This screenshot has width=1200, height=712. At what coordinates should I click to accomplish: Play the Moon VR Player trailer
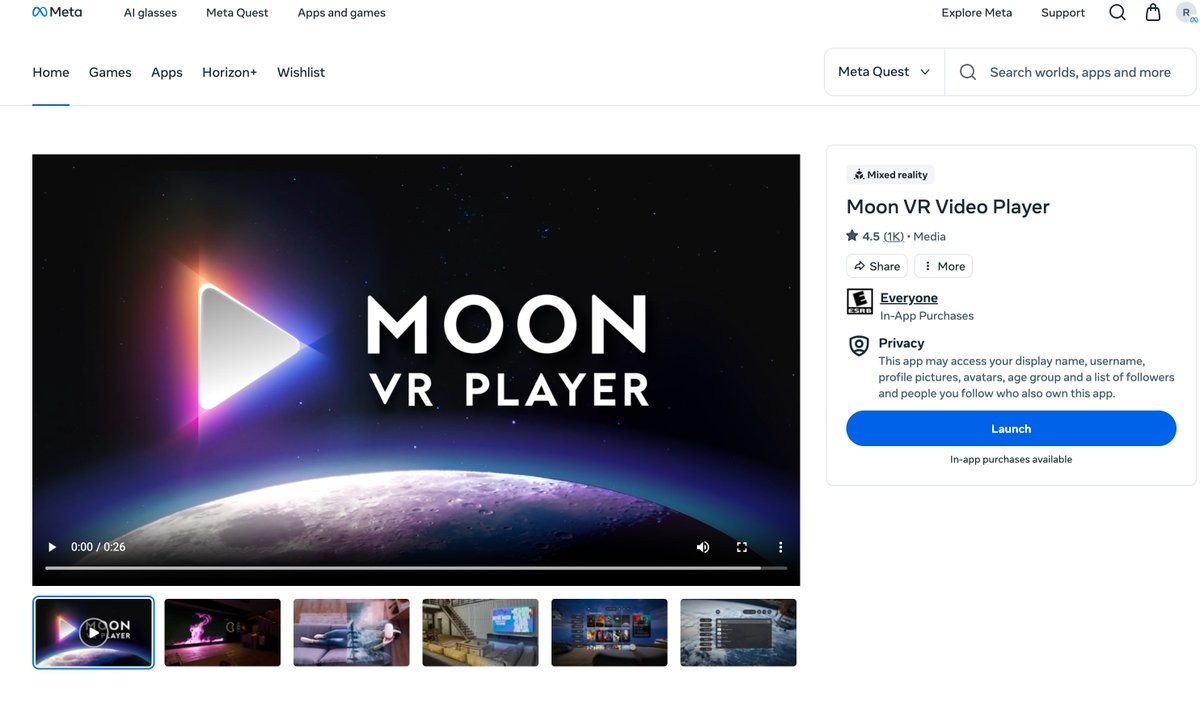click(x=51, y=547)
